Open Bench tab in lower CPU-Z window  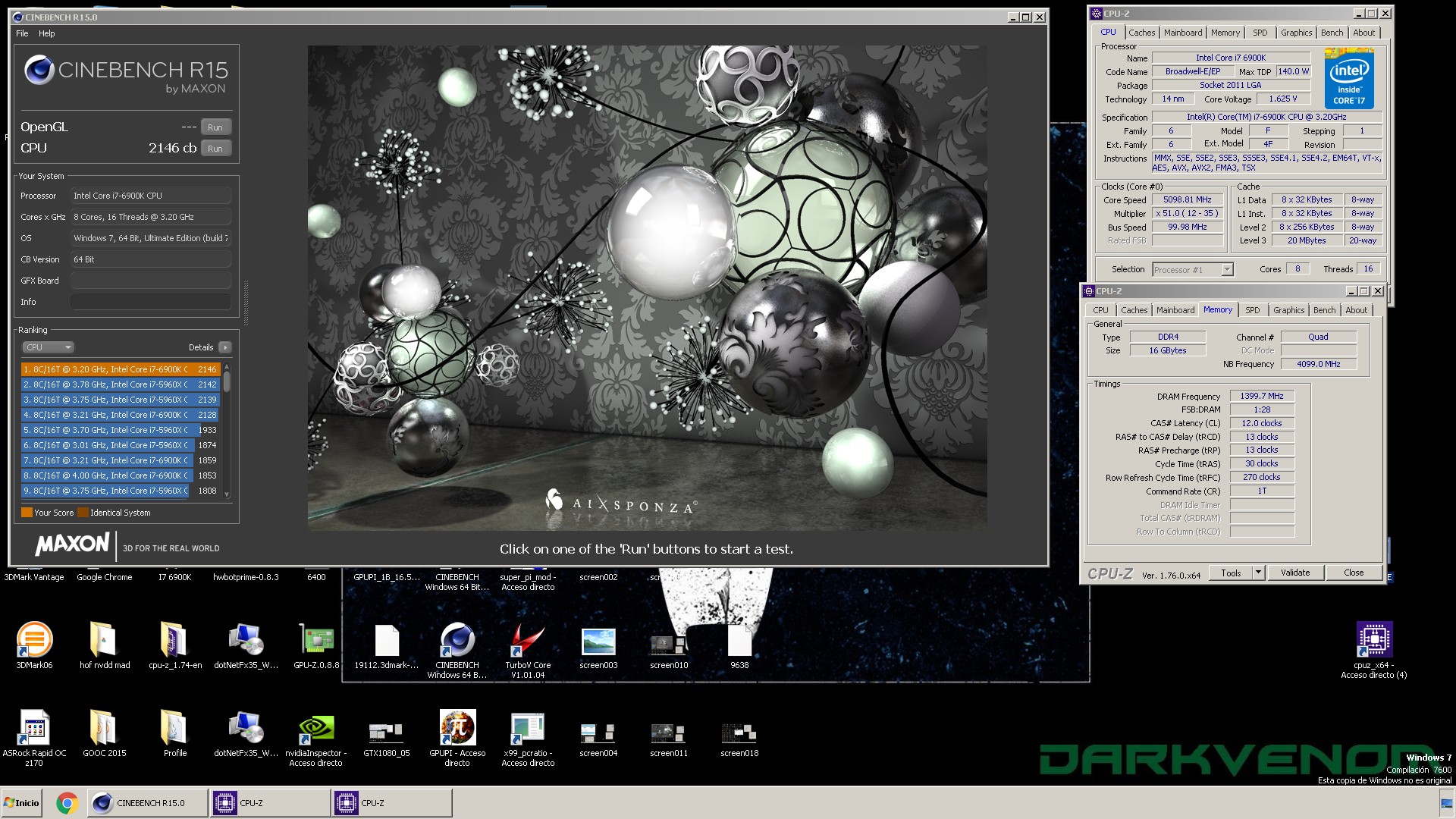pos(1324,310)
